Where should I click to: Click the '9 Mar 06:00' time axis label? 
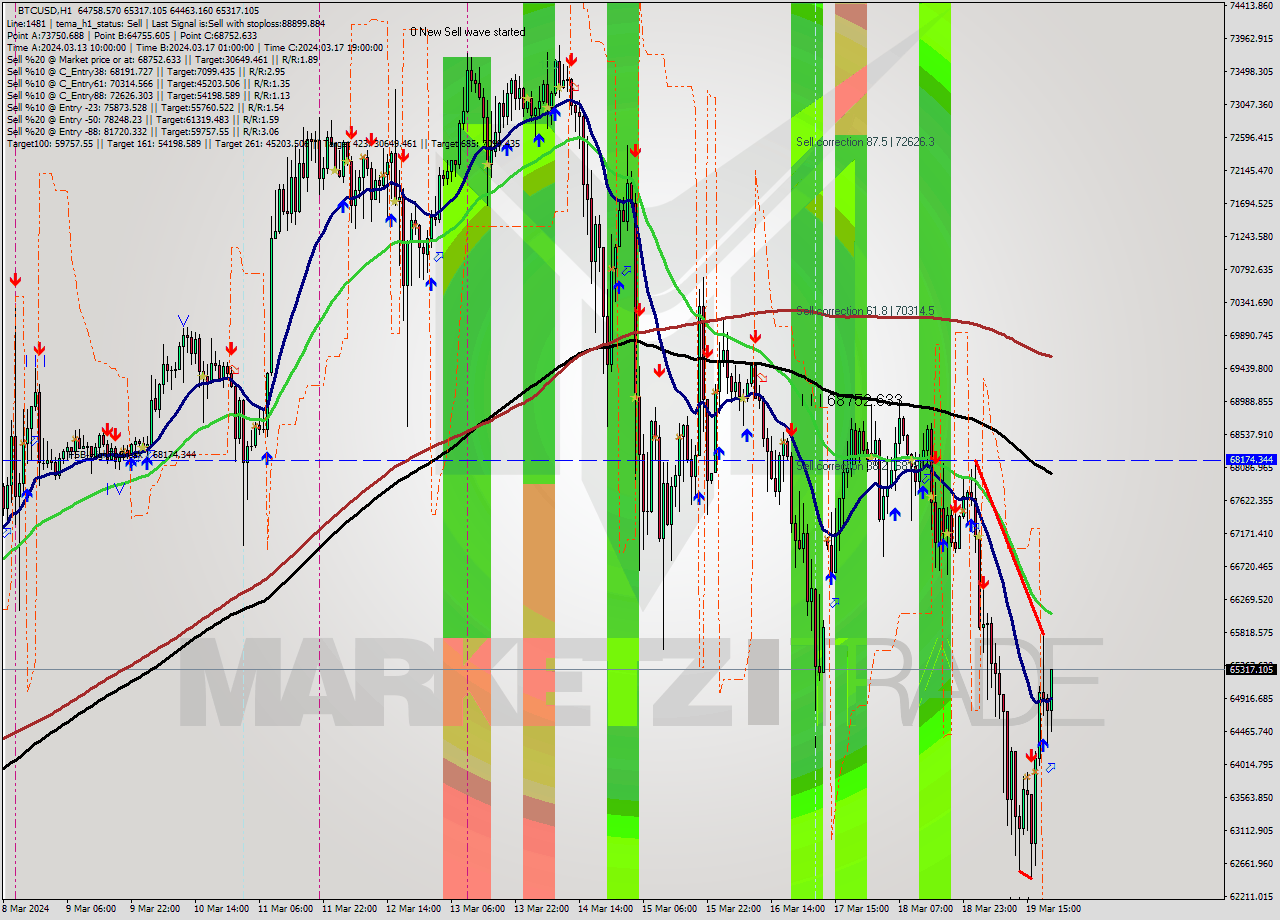[x=90, y=909]
